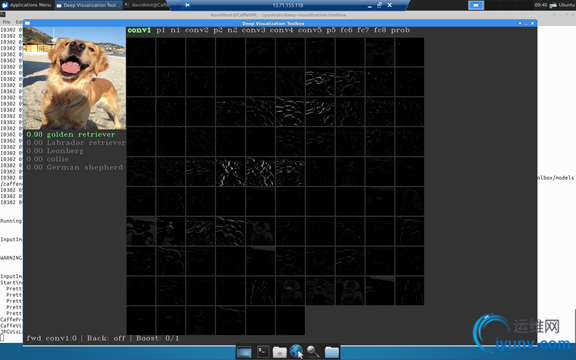Switch to Deep Visualization Tool taskbar item
The height and width of the screenshot is (360, 576).
[x=88, y=5]
